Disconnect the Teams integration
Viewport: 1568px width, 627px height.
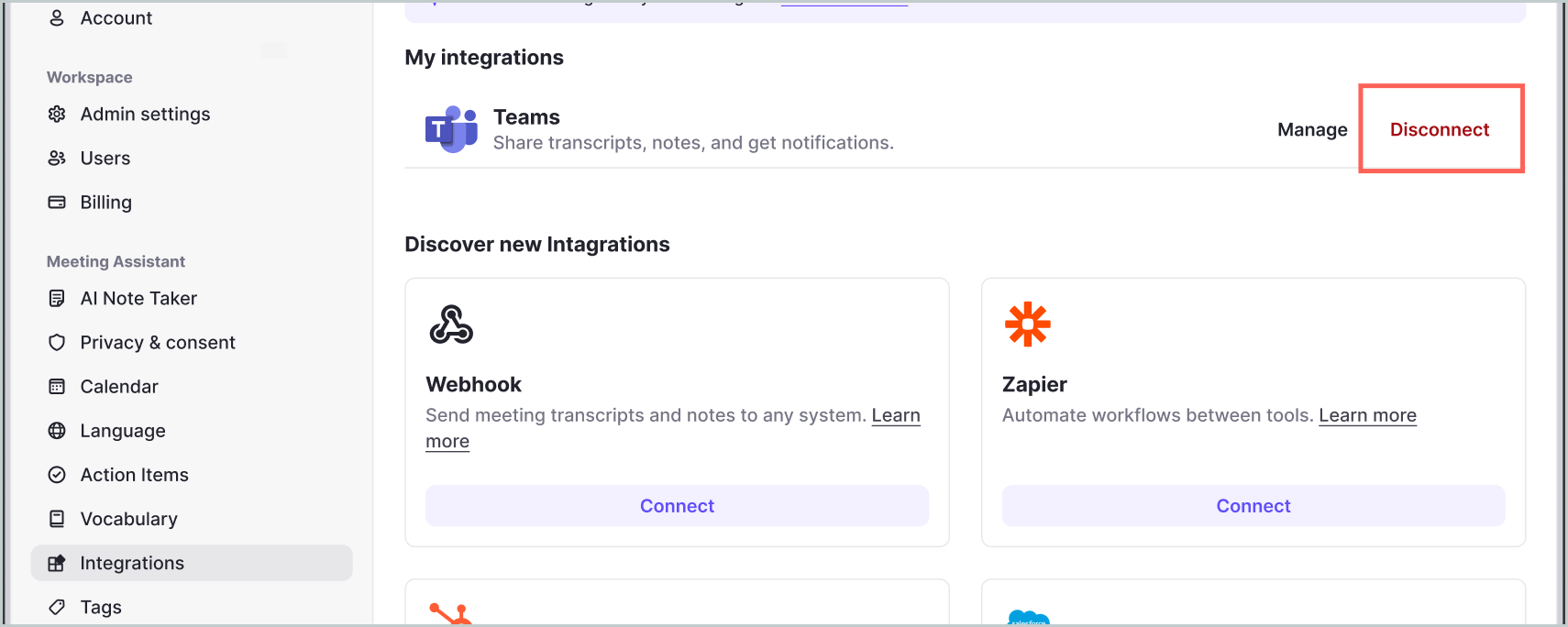[1440, 129]
